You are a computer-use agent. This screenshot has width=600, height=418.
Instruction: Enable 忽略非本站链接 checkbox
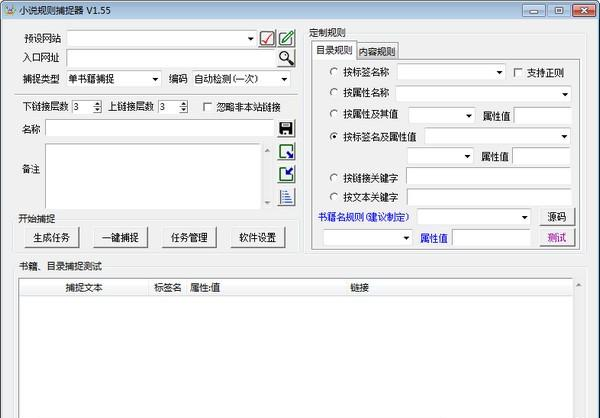click(x=207, y=107)
